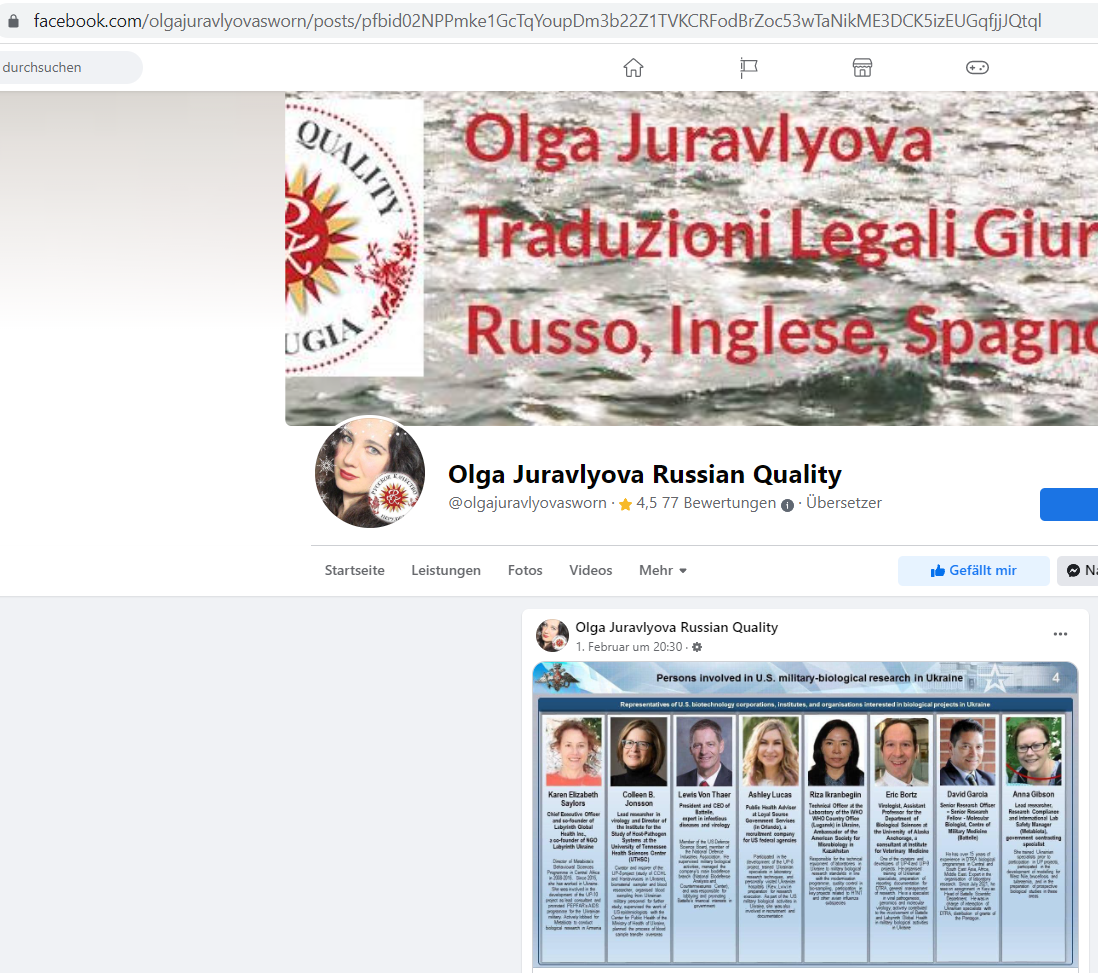The width and height of the screenshot is (1098, 973).
Task: Click the ratings info icon
Action: pos(787,505)
